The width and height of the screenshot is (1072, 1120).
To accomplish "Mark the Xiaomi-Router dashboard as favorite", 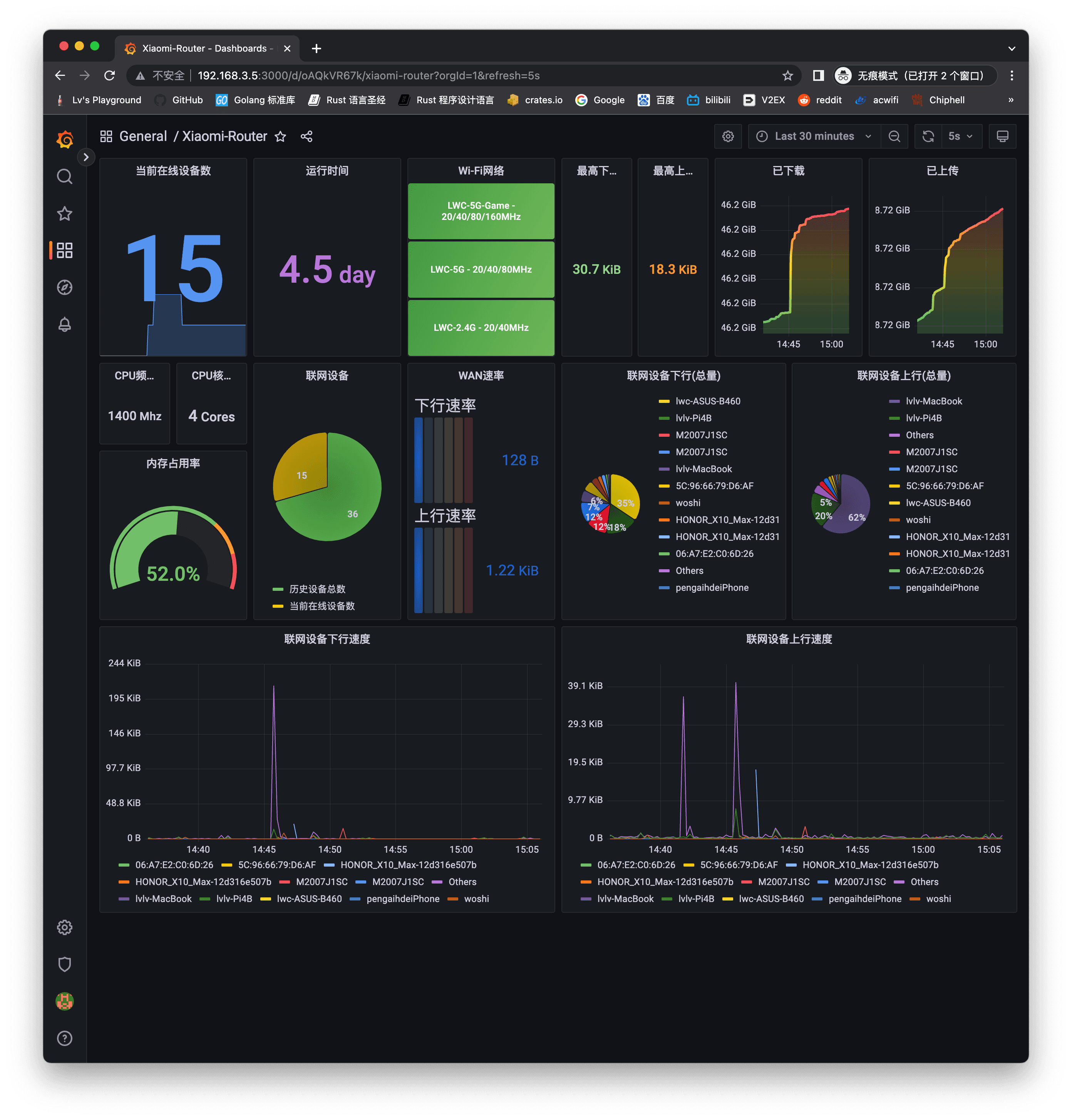I will 280,137.
